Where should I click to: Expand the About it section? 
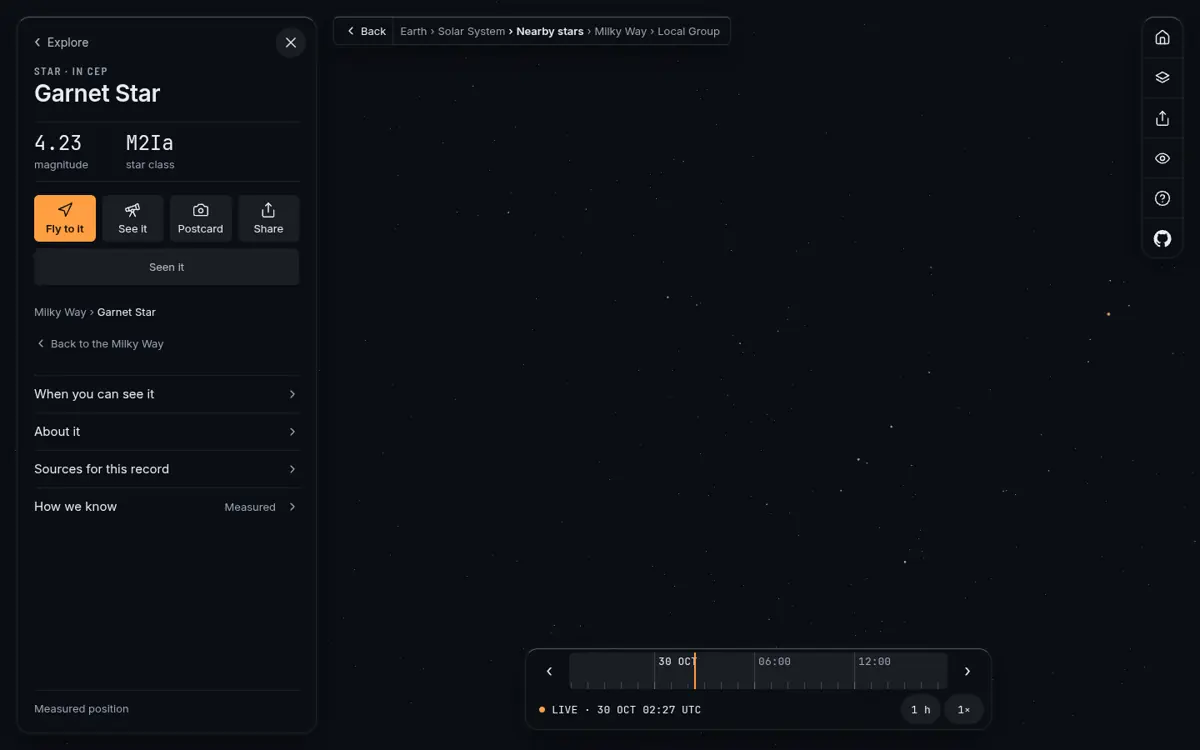[x=167, y=432]
